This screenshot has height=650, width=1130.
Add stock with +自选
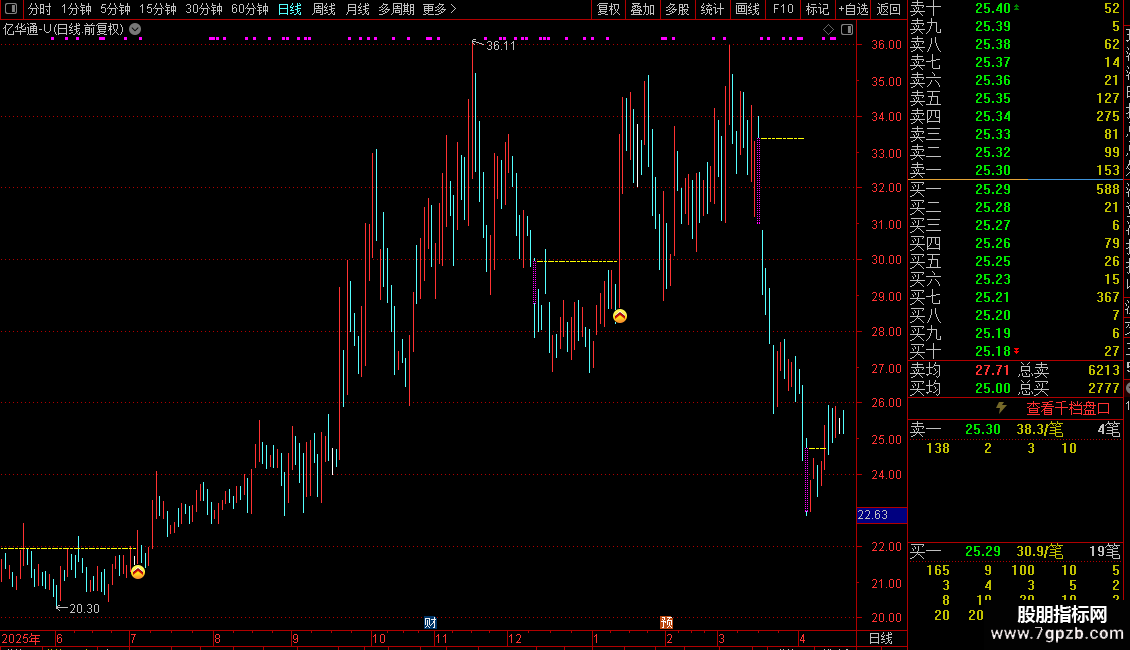853,9
